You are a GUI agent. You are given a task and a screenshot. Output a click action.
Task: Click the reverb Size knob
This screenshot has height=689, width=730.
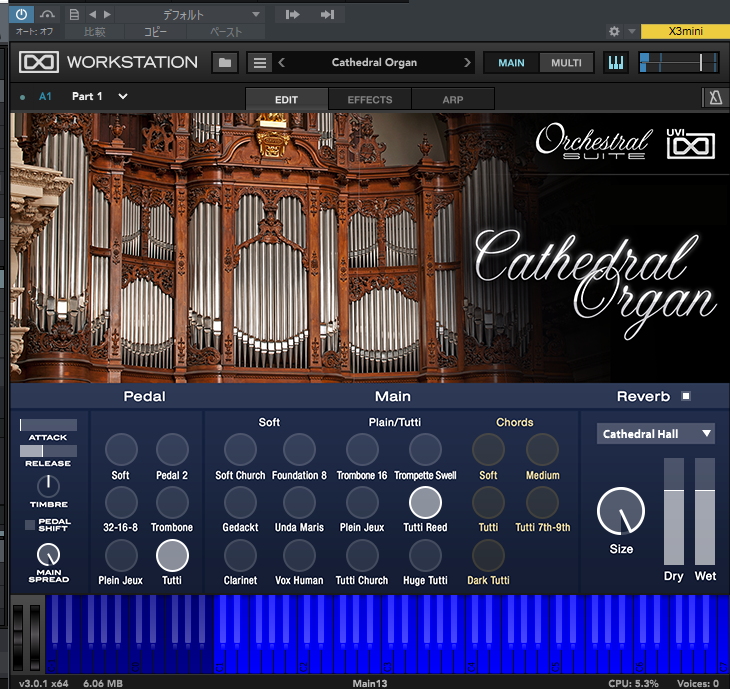tap(621, 511)
